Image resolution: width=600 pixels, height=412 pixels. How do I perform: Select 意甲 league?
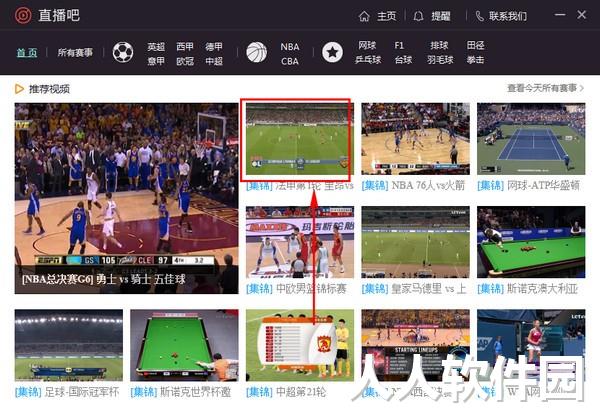156,61
